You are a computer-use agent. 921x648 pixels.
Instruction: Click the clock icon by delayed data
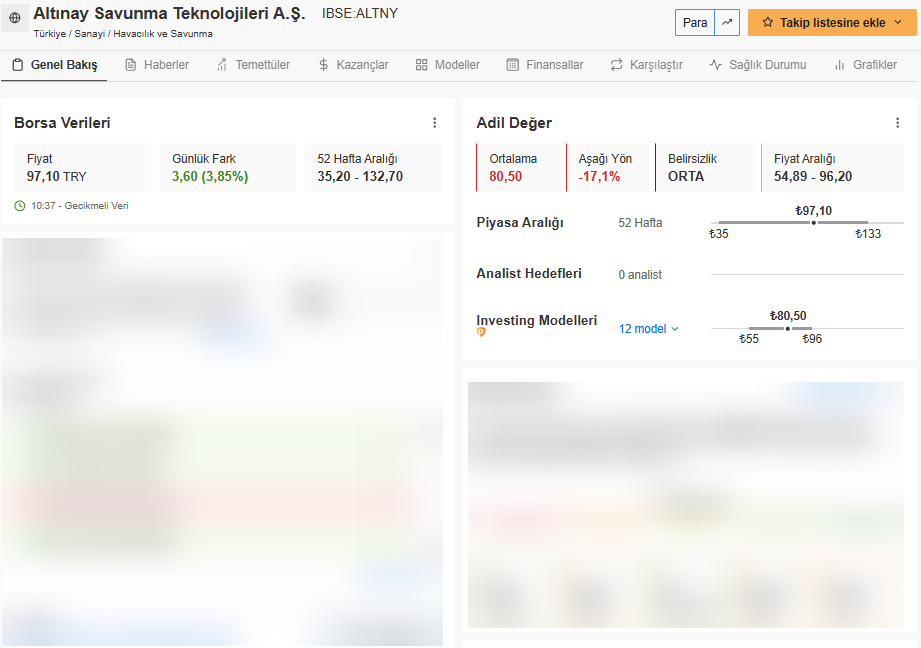20,206
